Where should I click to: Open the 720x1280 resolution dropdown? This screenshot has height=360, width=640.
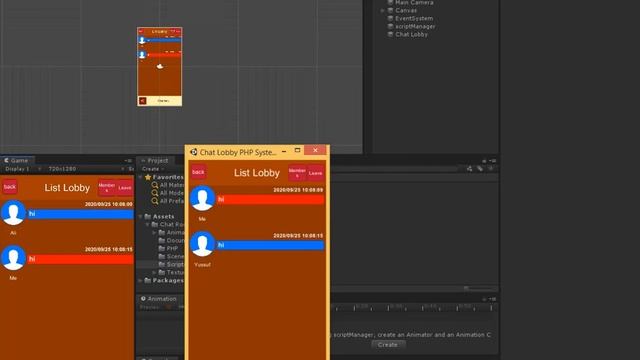coord(87,169)
